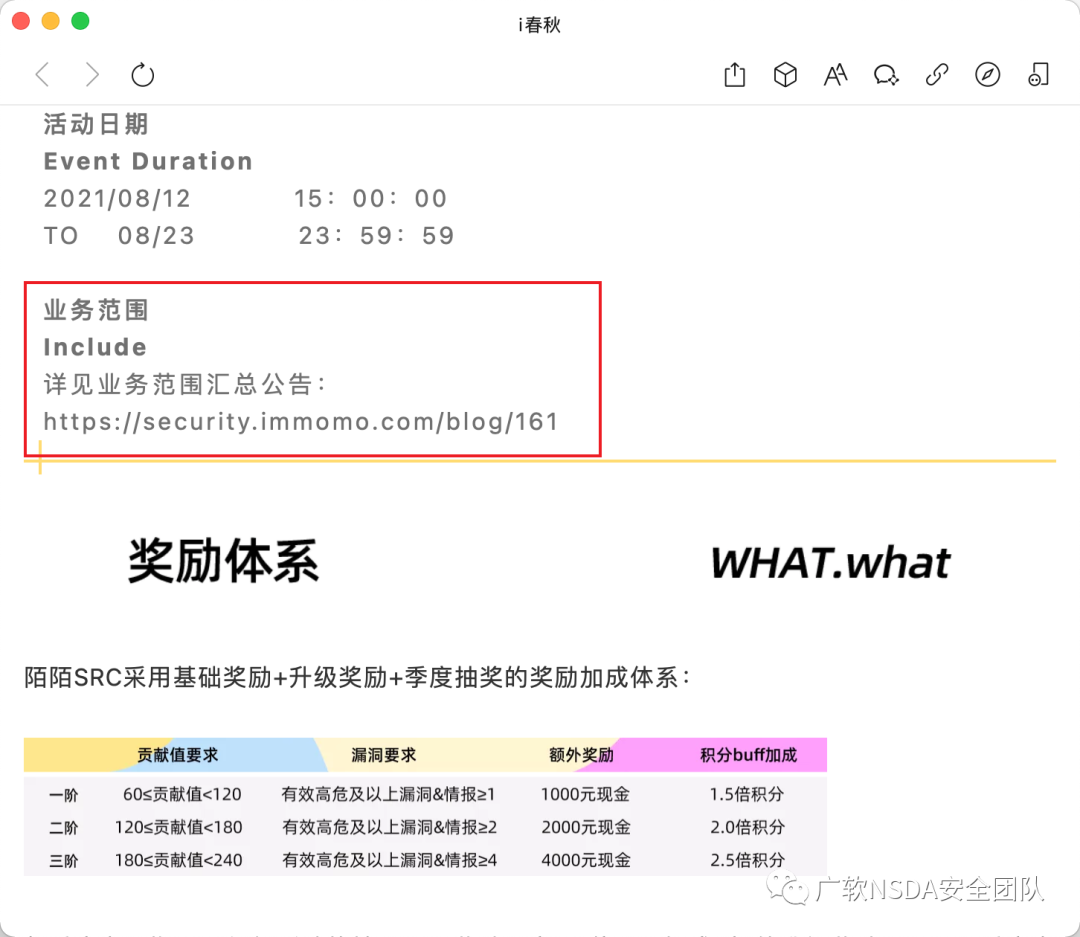Click the cube mini-program icon
The height and width of the screenshot is (937, 1080).
tap(785, 74)
